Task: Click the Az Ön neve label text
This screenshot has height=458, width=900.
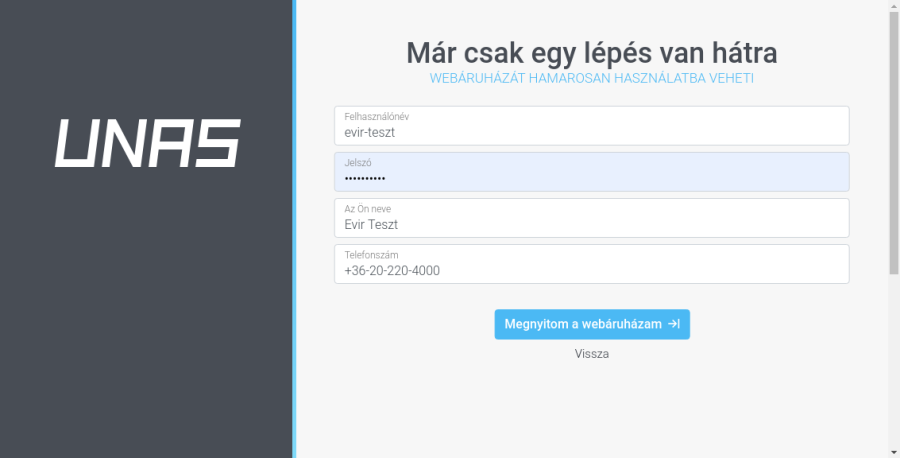Action: (x=366, y=208)
